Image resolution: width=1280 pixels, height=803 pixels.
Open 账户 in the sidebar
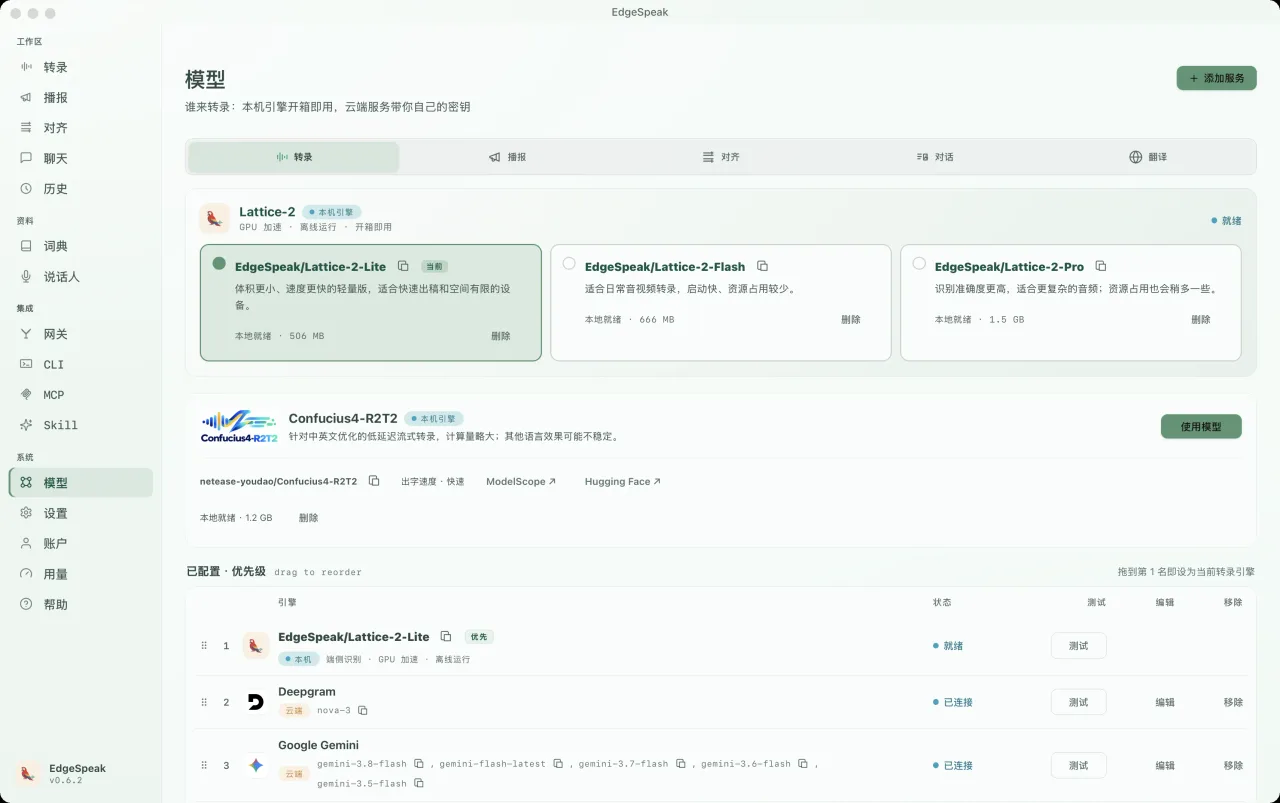click(81, 544)
